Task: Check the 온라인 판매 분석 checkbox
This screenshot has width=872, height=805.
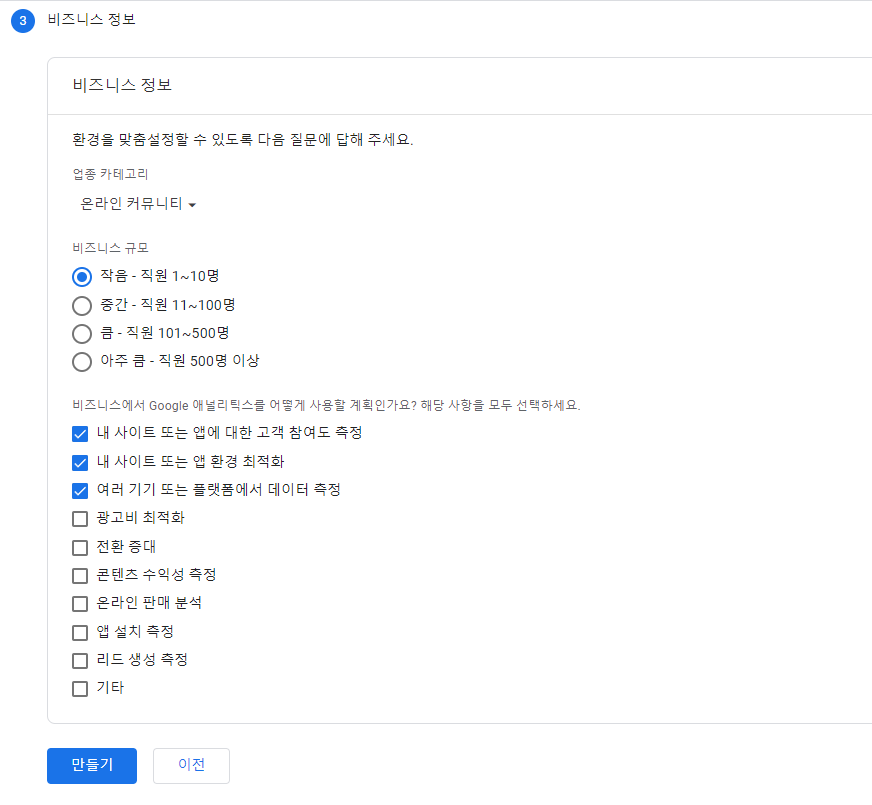Action: point(79,603)
